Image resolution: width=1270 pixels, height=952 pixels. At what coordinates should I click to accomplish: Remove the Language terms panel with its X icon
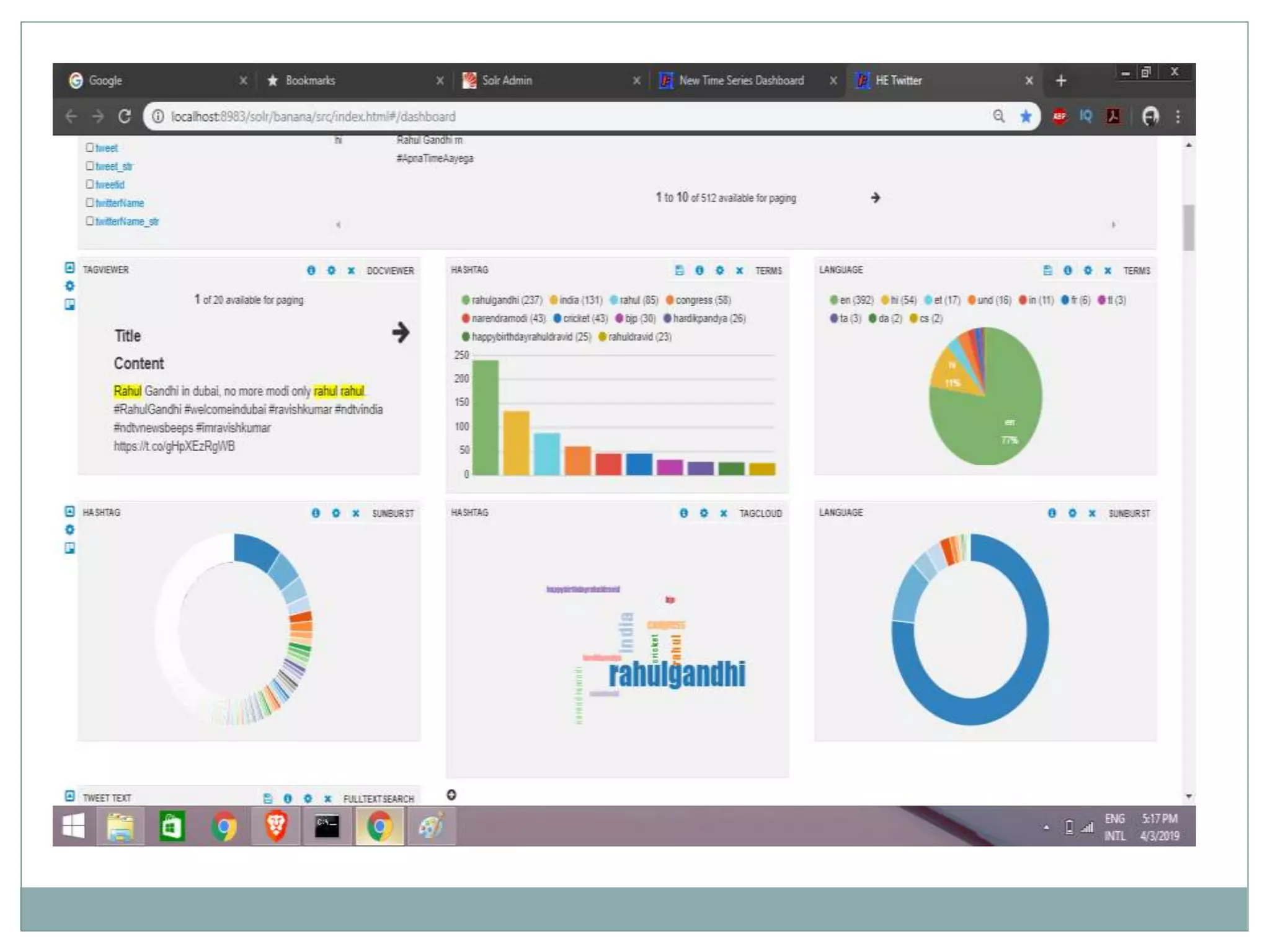pos(1108,270)
